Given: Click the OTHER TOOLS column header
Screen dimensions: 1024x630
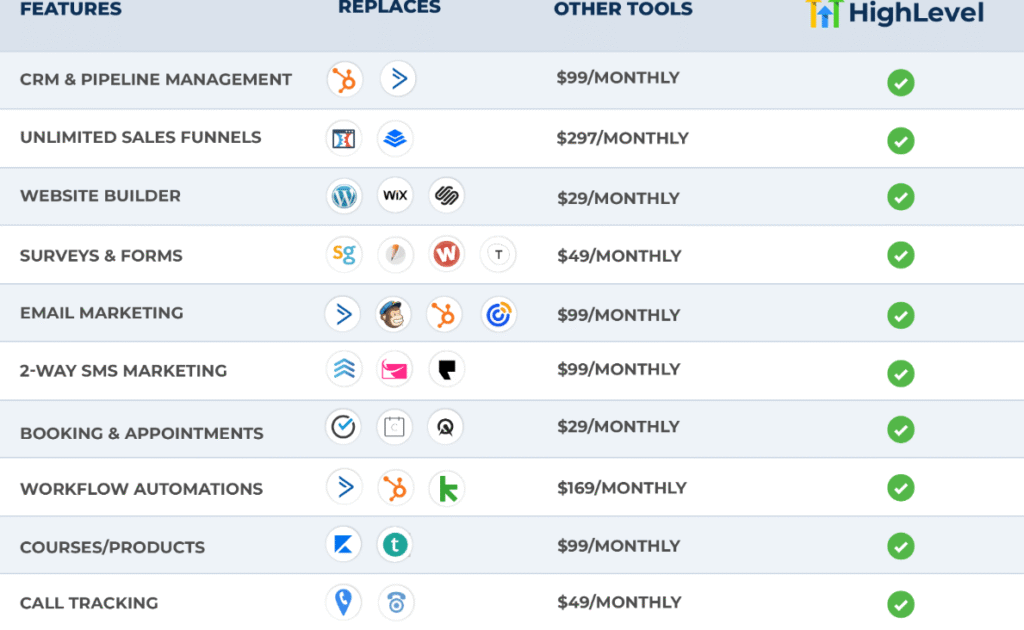Looking at the screenshot, I should click(x=623, y=10).
